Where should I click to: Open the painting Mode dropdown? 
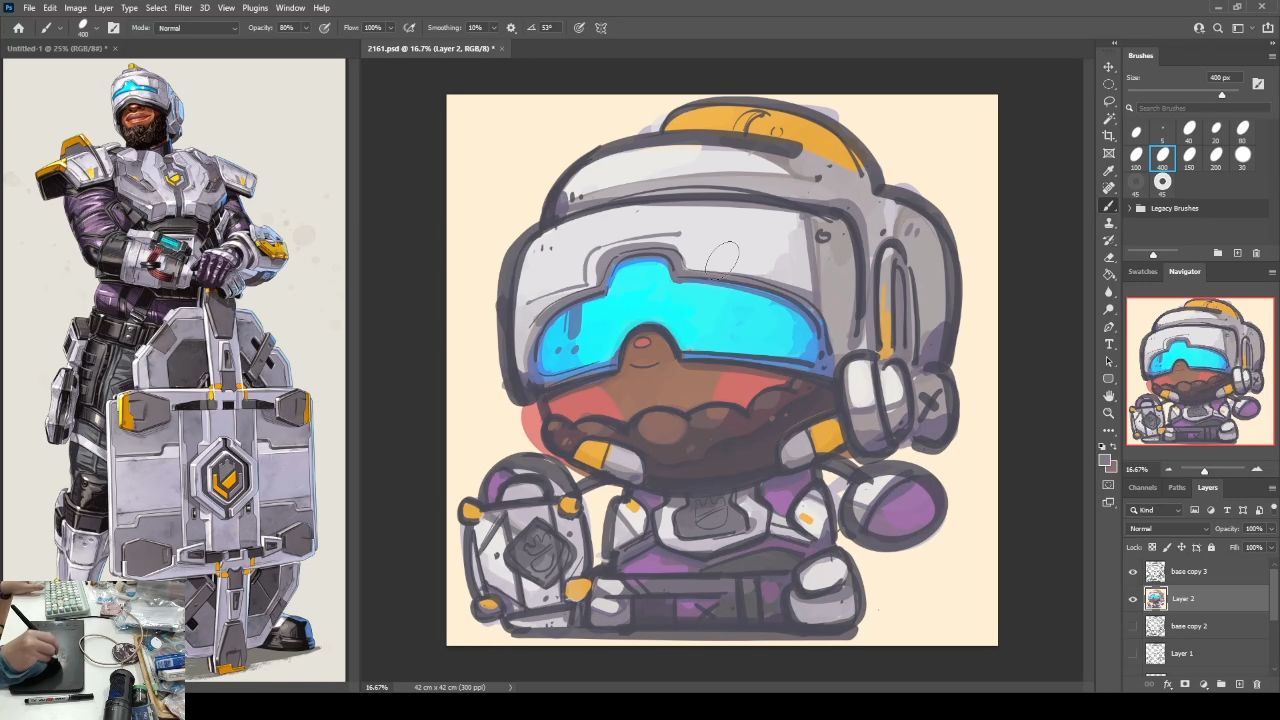tap(197, 28)
